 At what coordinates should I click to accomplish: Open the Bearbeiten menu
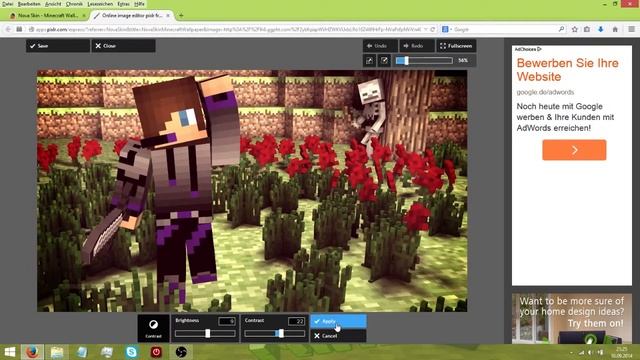[29, 4]
